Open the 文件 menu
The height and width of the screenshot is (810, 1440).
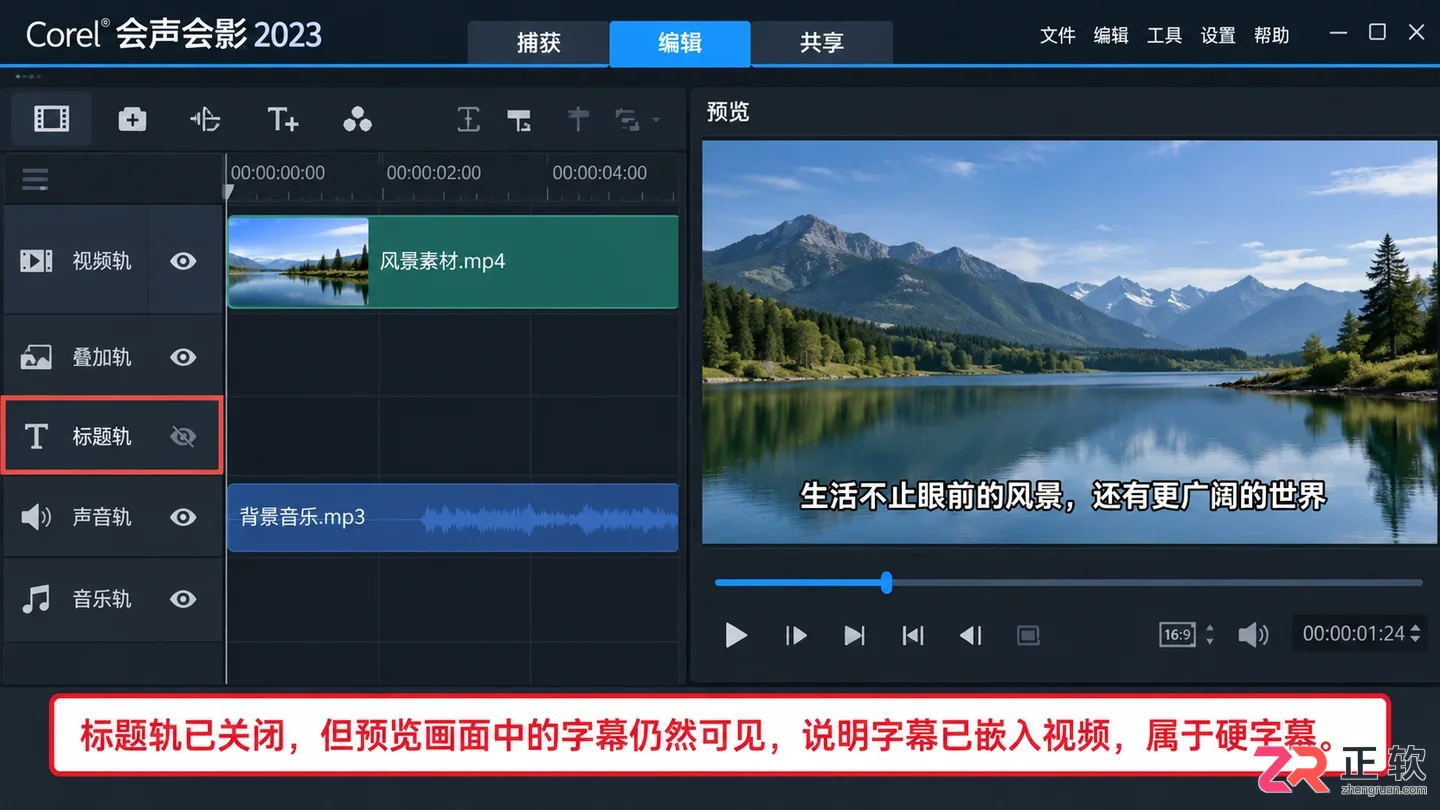click(x=1058, y=35)
